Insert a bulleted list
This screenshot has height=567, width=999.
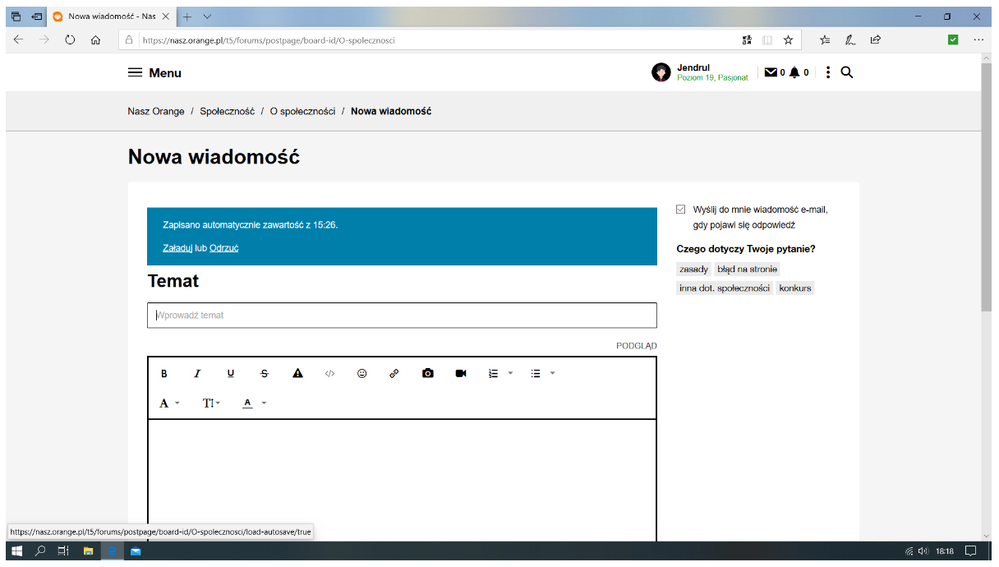536,373
